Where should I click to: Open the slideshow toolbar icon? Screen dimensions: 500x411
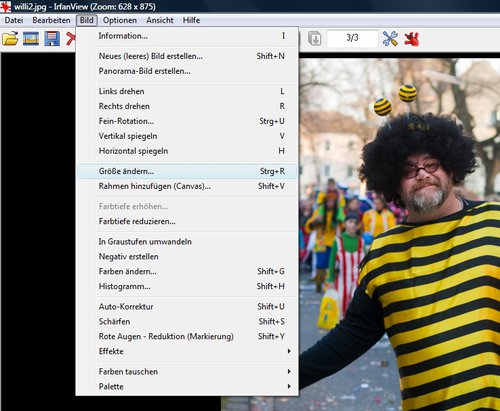pyautogui.click(x=31, y=39)
